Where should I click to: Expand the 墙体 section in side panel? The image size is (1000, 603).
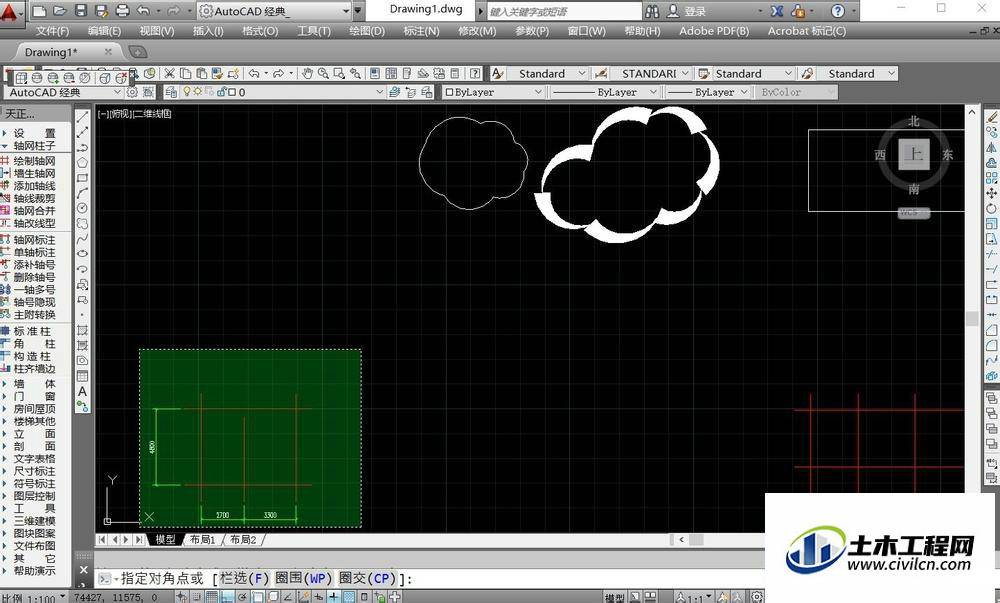(32, 384)
